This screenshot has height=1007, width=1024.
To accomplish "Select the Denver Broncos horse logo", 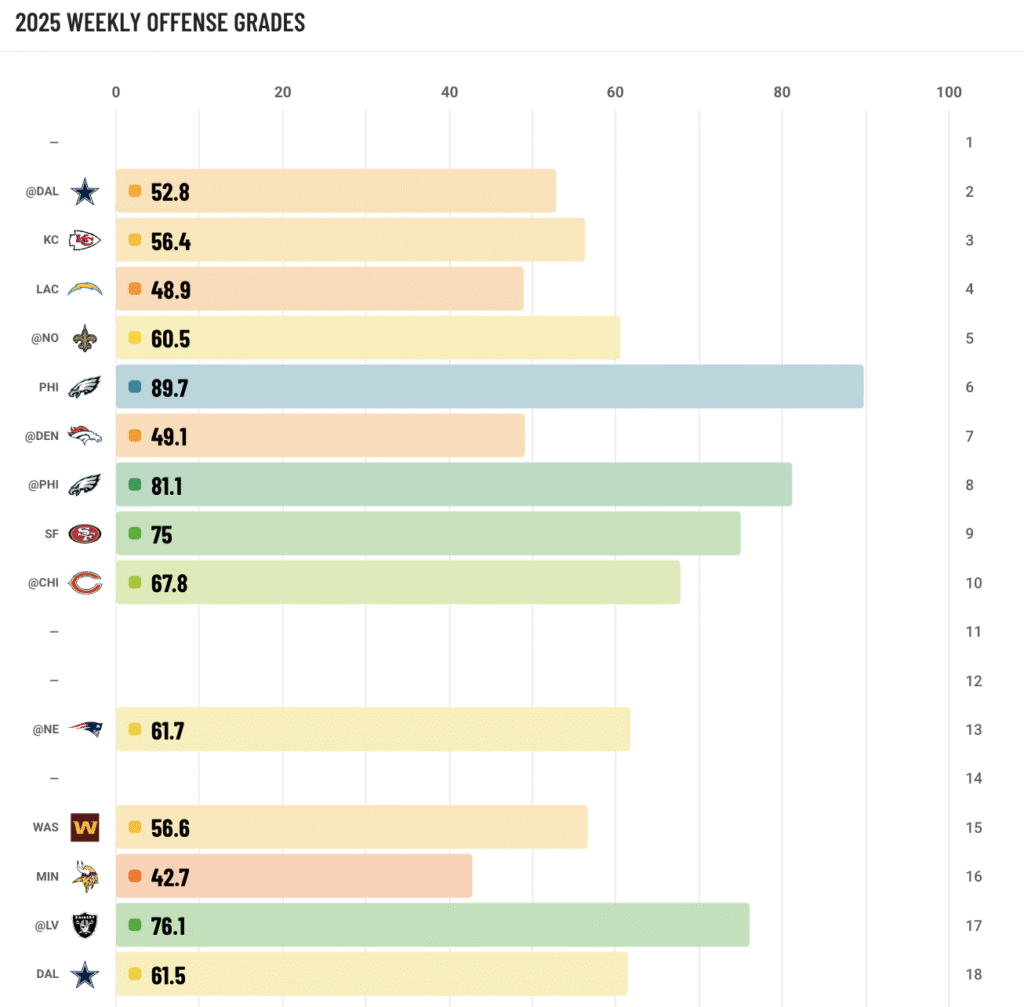I will pos(85,436).
